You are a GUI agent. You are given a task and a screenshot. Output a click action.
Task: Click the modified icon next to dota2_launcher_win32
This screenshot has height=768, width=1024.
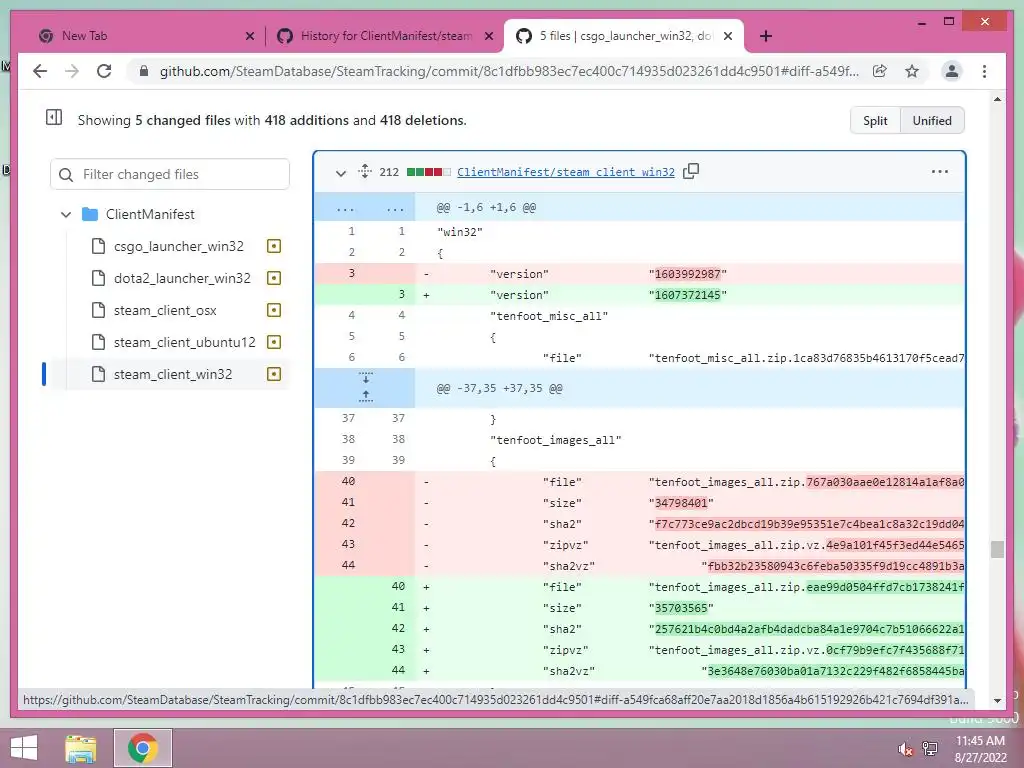tap(274, 278)
